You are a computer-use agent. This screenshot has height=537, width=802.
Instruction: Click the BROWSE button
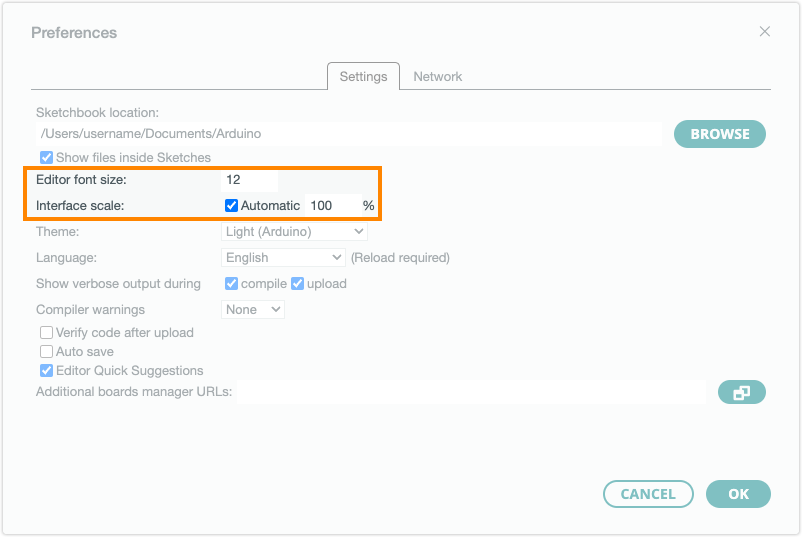pyautogui.click(x=719, y=134)
